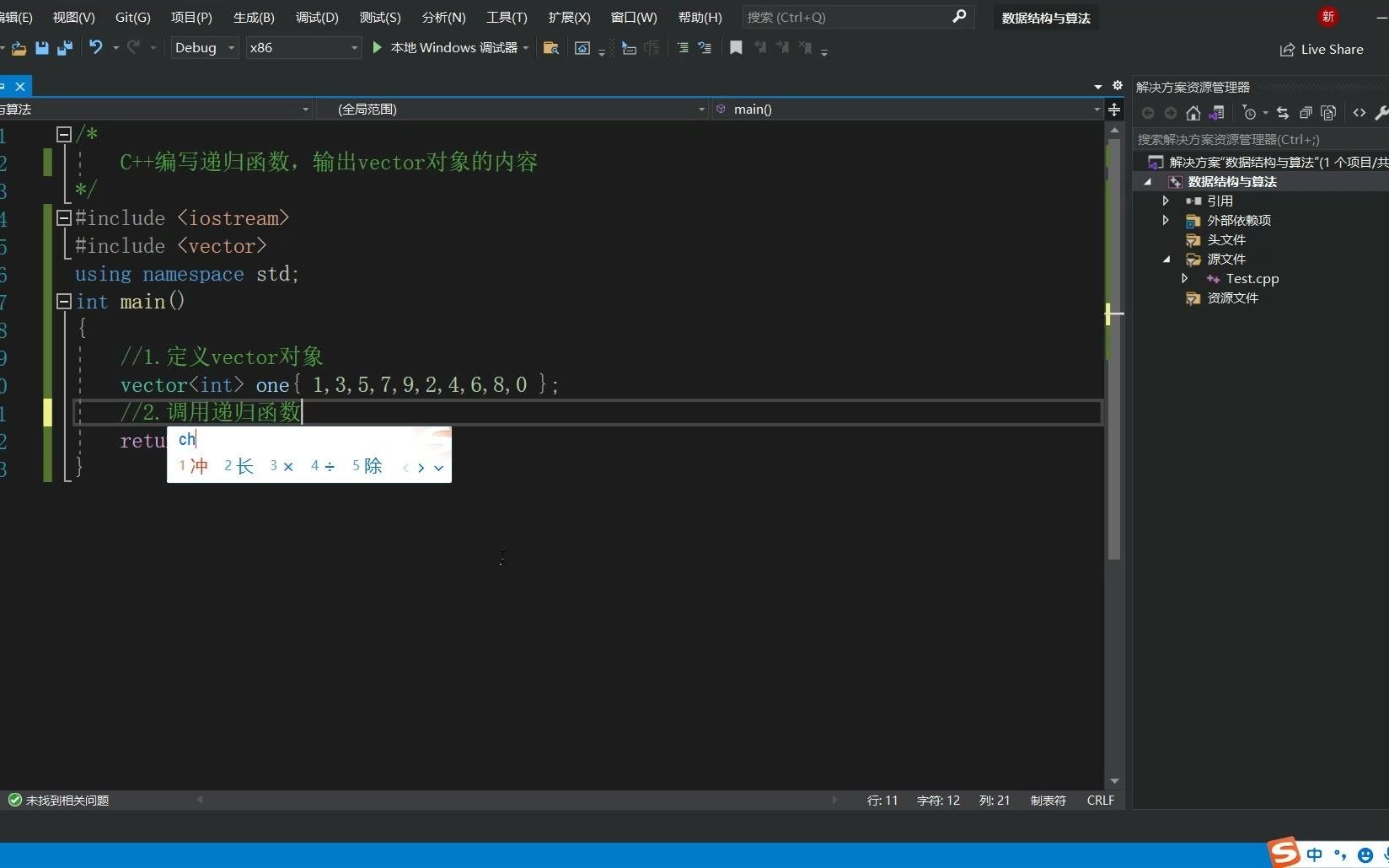Screen dimensions: 1389x868
Task: Open the Debug configuration dropdown
Action: [x=229, y=48]
